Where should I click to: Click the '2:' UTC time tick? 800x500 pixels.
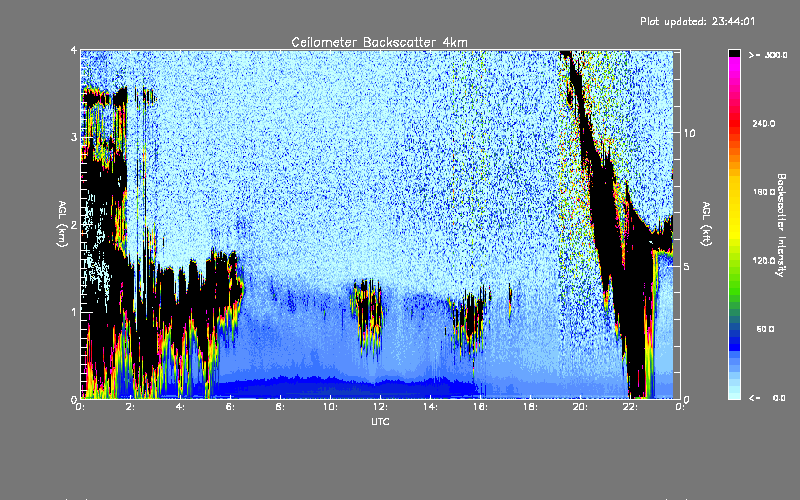(131, 407)
